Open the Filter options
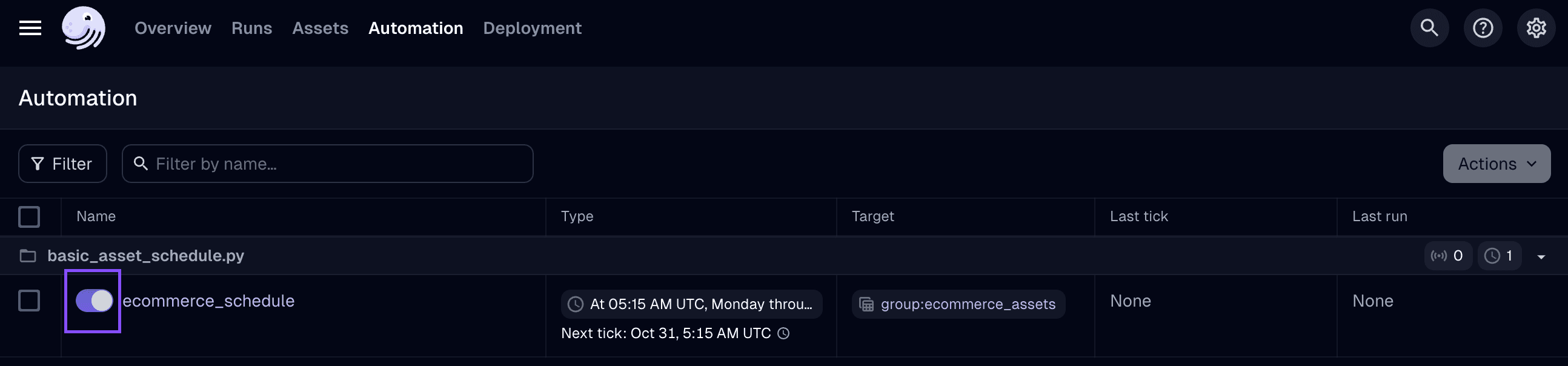Viewport: 1568px width, 366px height. (62, 163)
